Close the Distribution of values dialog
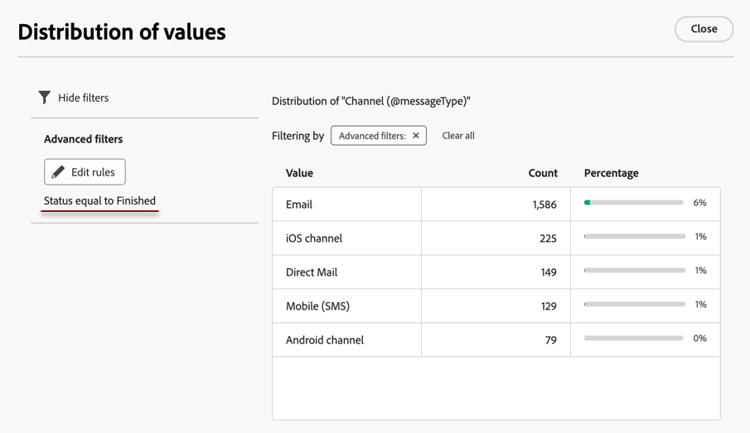 [x=703, y=29]
